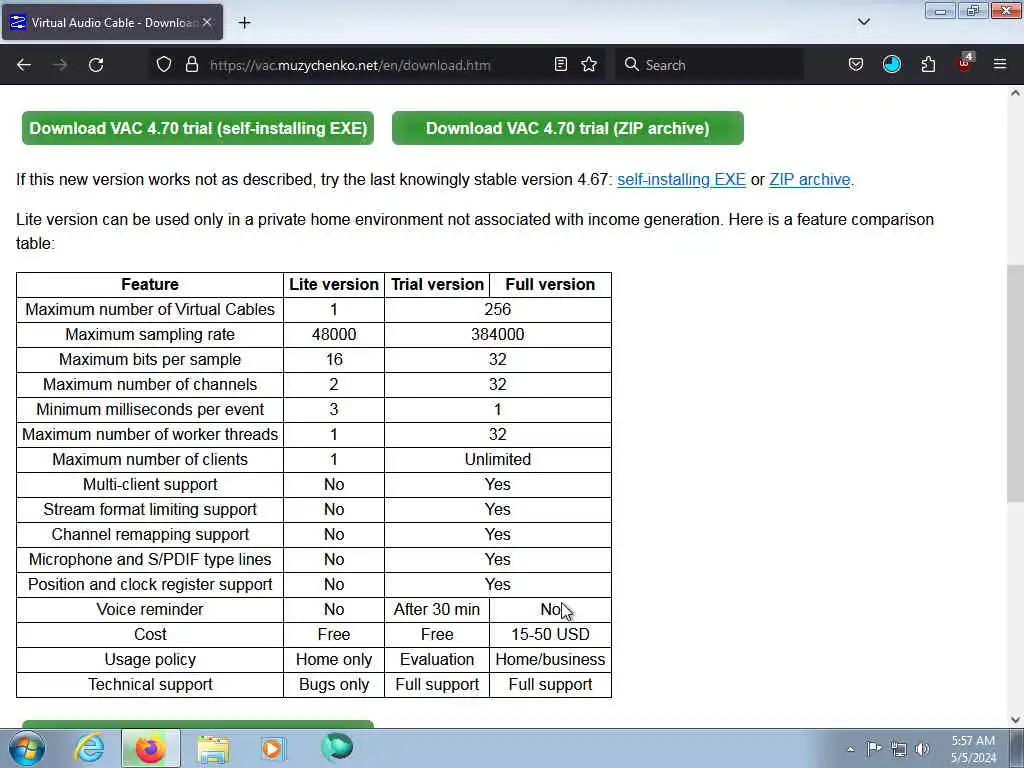View site security padlock info
Screen dimensions: 1024x768
[191, 65]
